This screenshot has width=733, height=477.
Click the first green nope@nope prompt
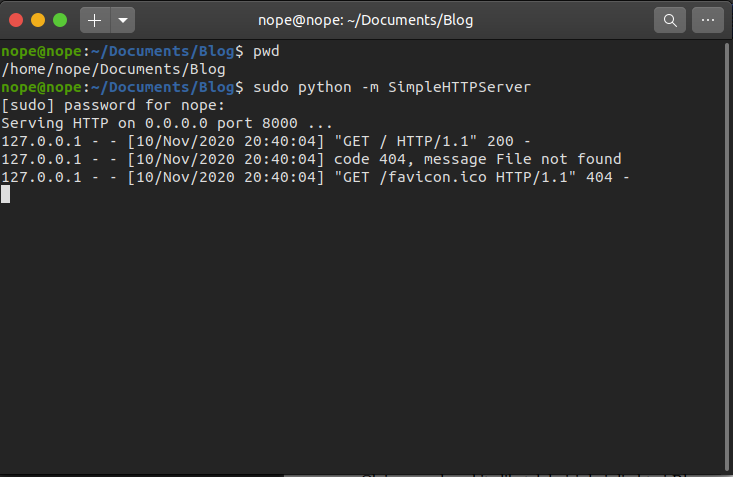click(42, 51)
